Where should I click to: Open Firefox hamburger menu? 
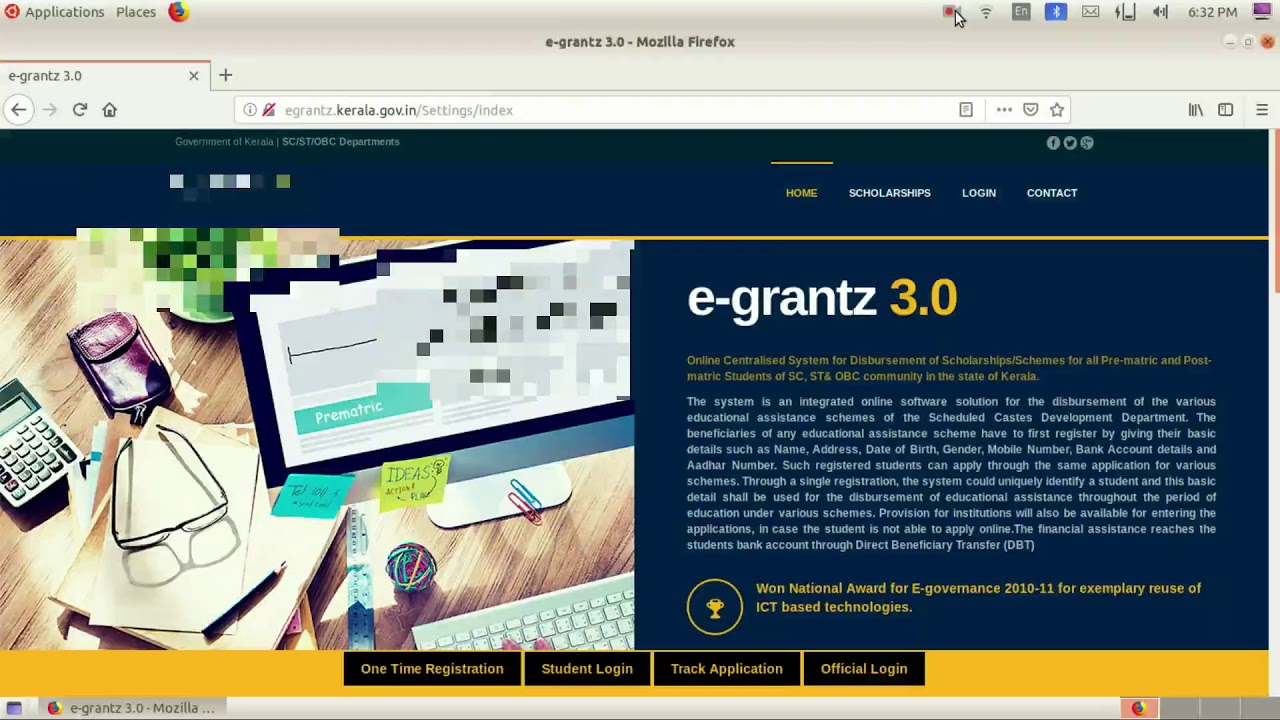pos(1262,110)
